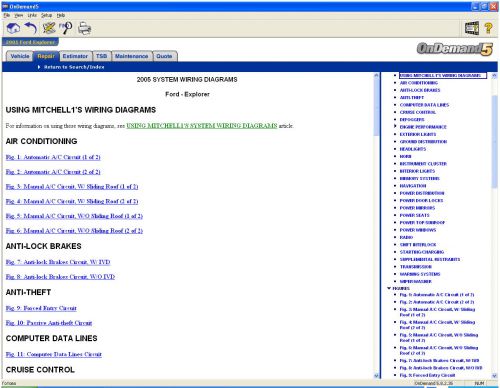Image resolution: width=500 pixels, height=388 pixels.
Task: Select Power Distribution in the index pane
Action: coord(422,193)
